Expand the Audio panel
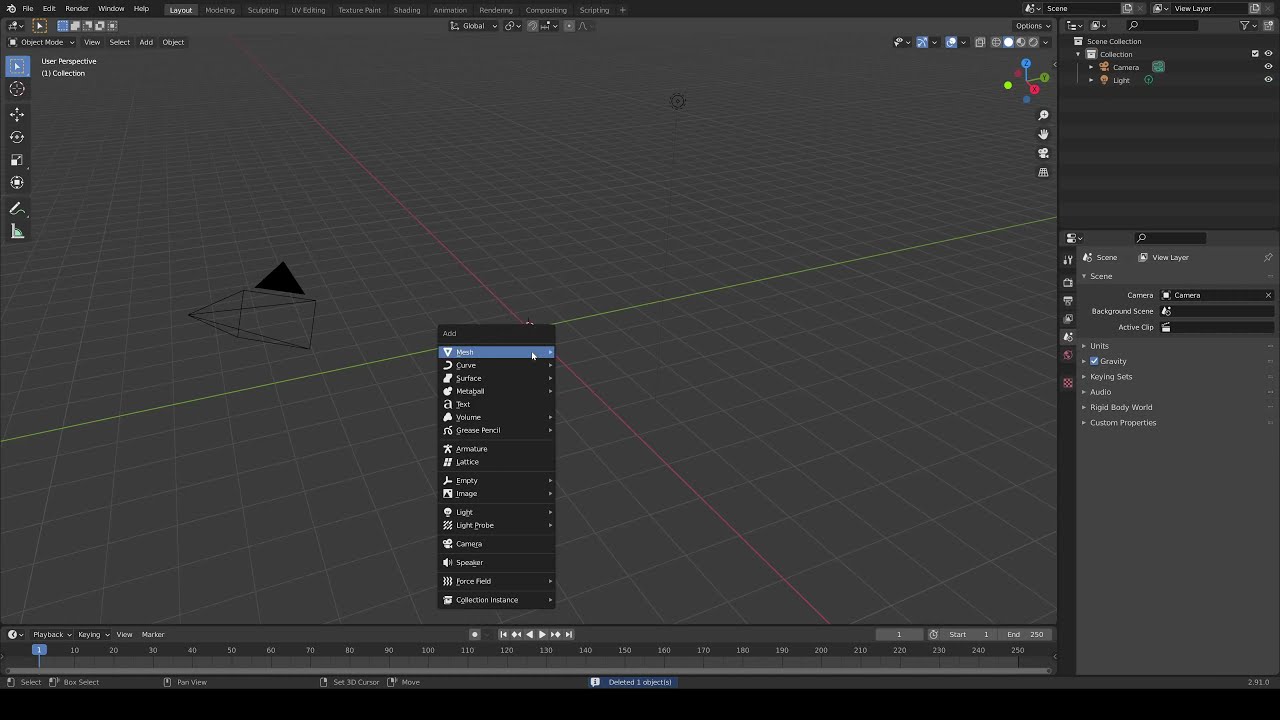The image size is (1280, 720). coord(1100,392)
